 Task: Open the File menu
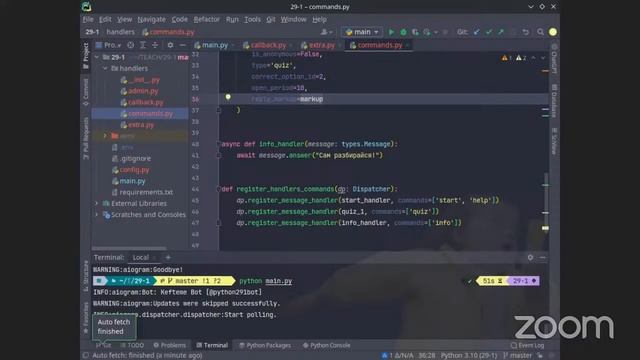(88, 19)
